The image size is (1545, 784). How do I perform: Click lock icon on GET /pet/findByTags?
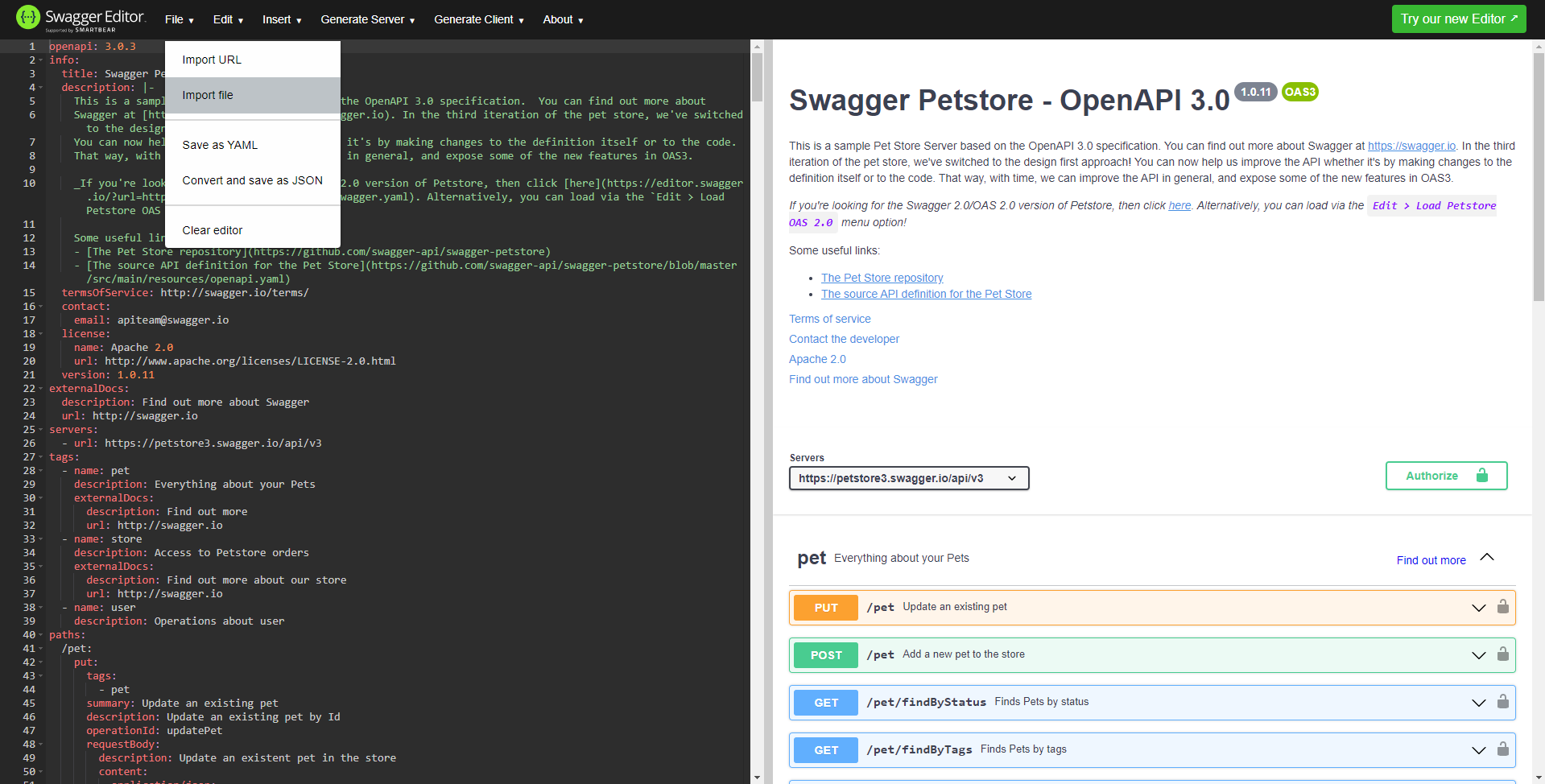point(1502,749)
